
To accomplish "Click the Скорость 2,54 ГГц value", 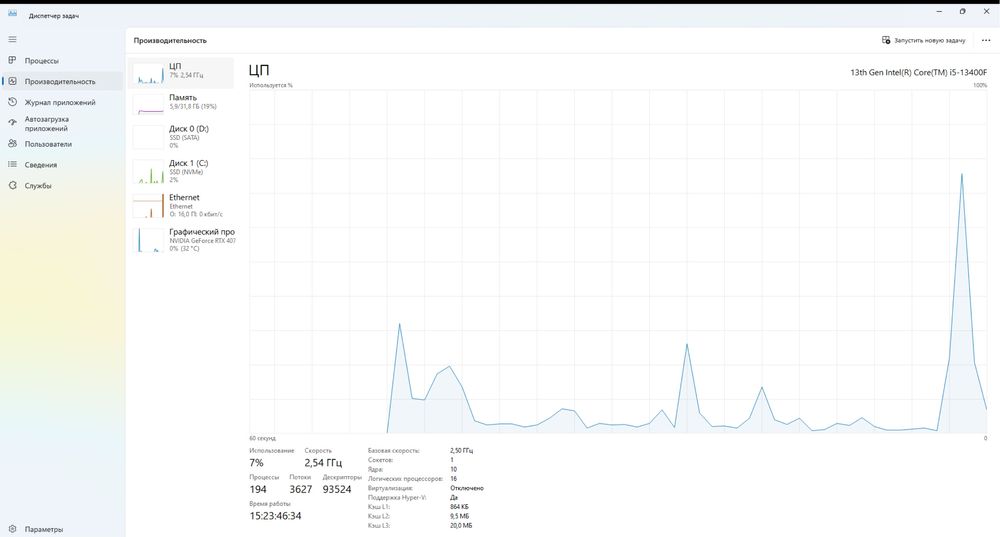I will tap(323, 463).
